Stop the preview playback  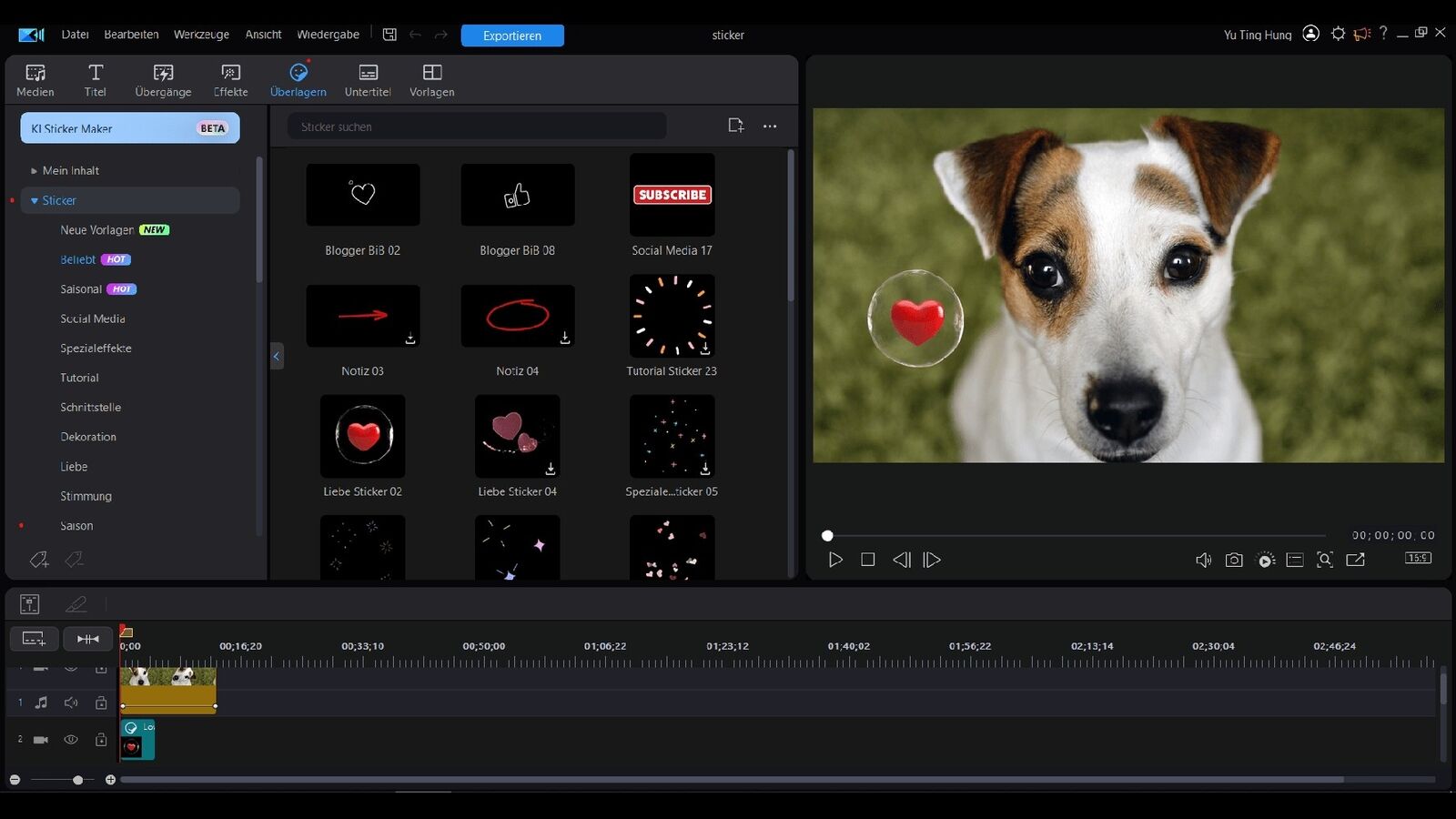pos(868,560)
